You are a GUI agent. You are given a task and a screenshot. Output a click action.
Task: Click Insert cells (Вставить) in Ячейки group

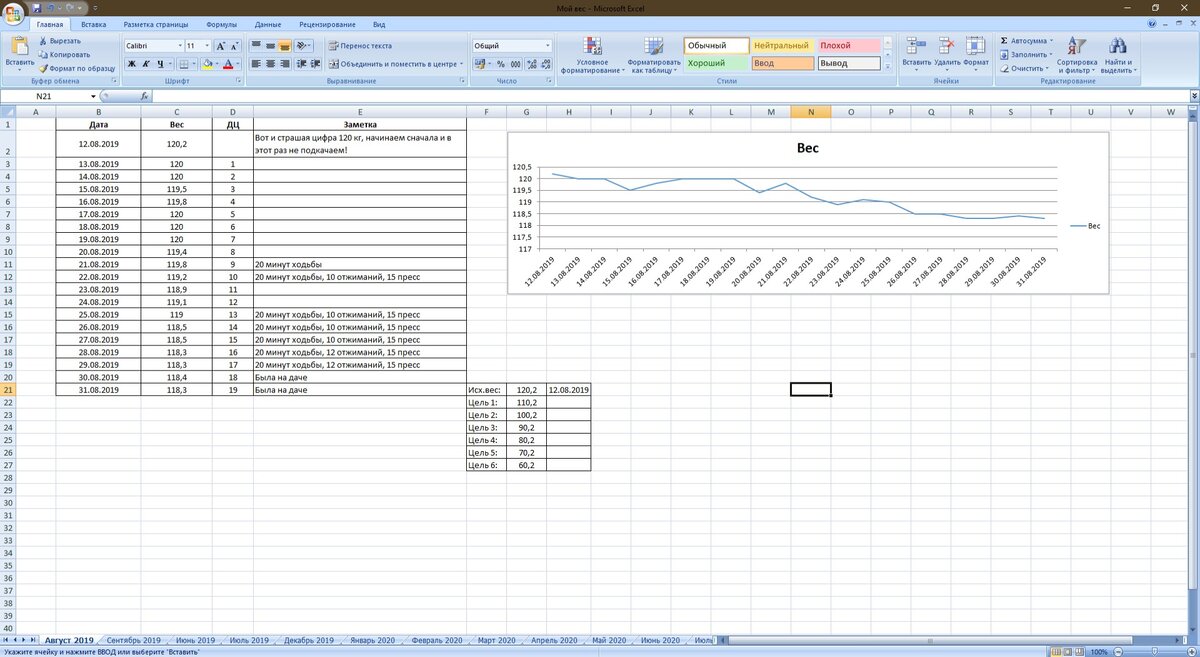tap(916, 53)
